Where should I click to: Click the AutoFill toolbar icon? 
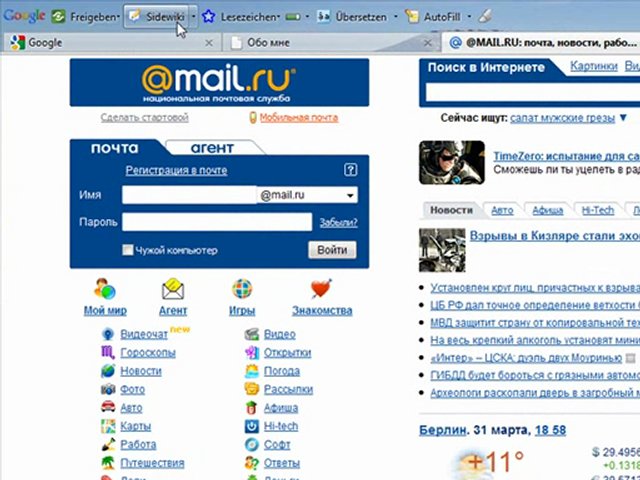[x=412, y=17]
